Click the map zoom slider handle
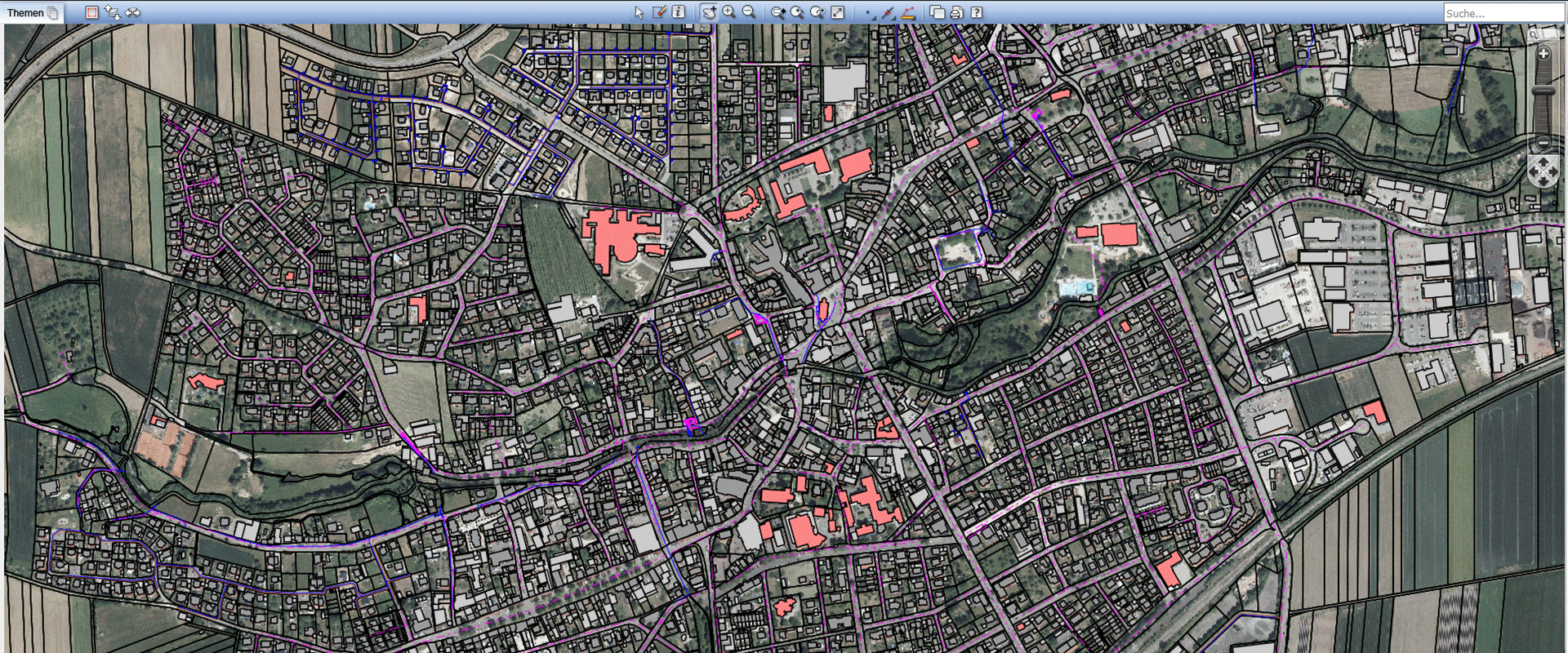This screenshot has height=653, width=1568. pyautogui.click(x=1543, y=92)
